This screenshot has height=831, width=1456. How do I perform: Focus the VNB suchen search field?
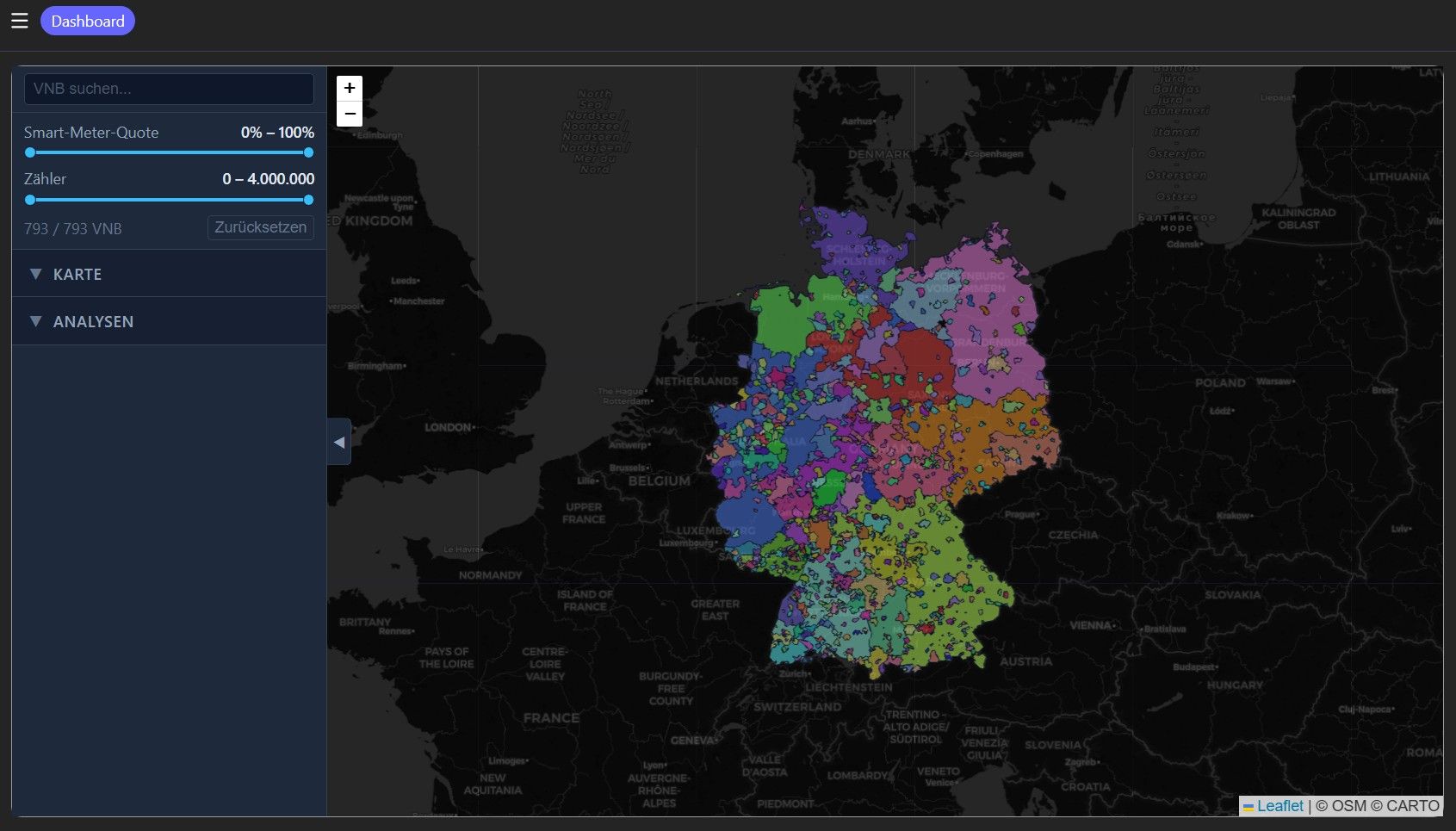pyautogui.click(x=169, y=89)
